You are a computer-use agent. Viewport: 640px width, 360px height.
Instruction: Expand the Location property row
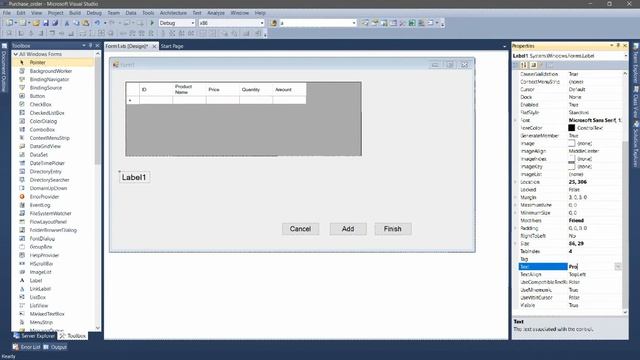pyautogui.click(x=516, y=182)
